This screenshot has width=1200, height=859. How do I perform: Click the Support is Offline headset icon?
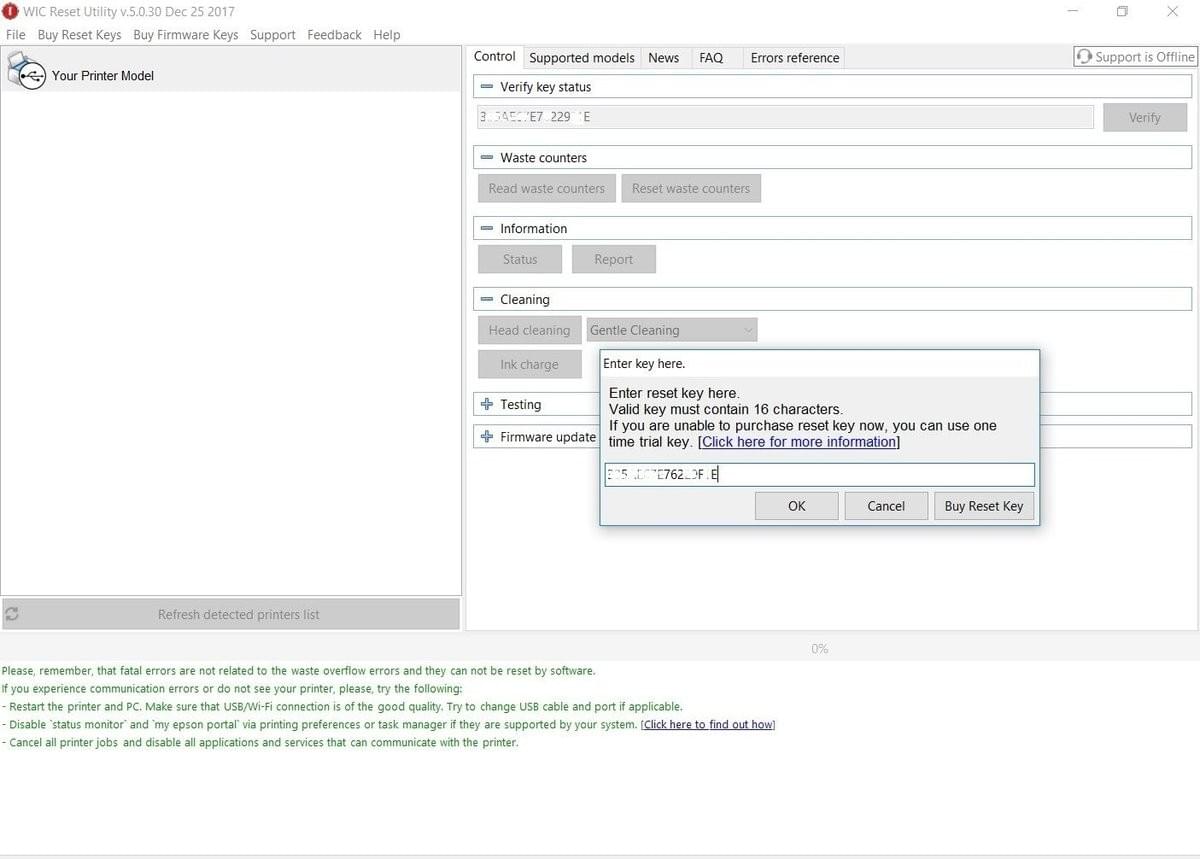pyautogui.click(x=1084, y=57)
